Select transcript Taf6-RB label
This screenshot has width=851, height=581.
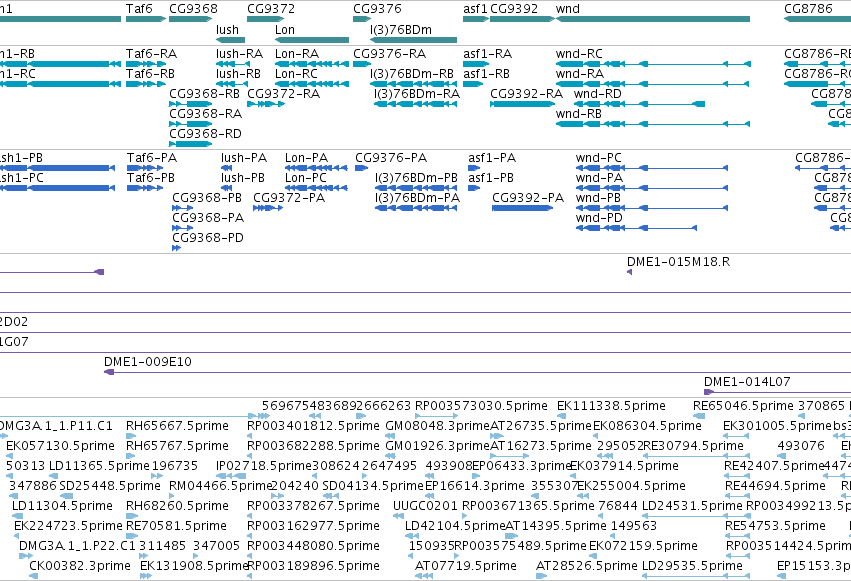coord(150,74)
